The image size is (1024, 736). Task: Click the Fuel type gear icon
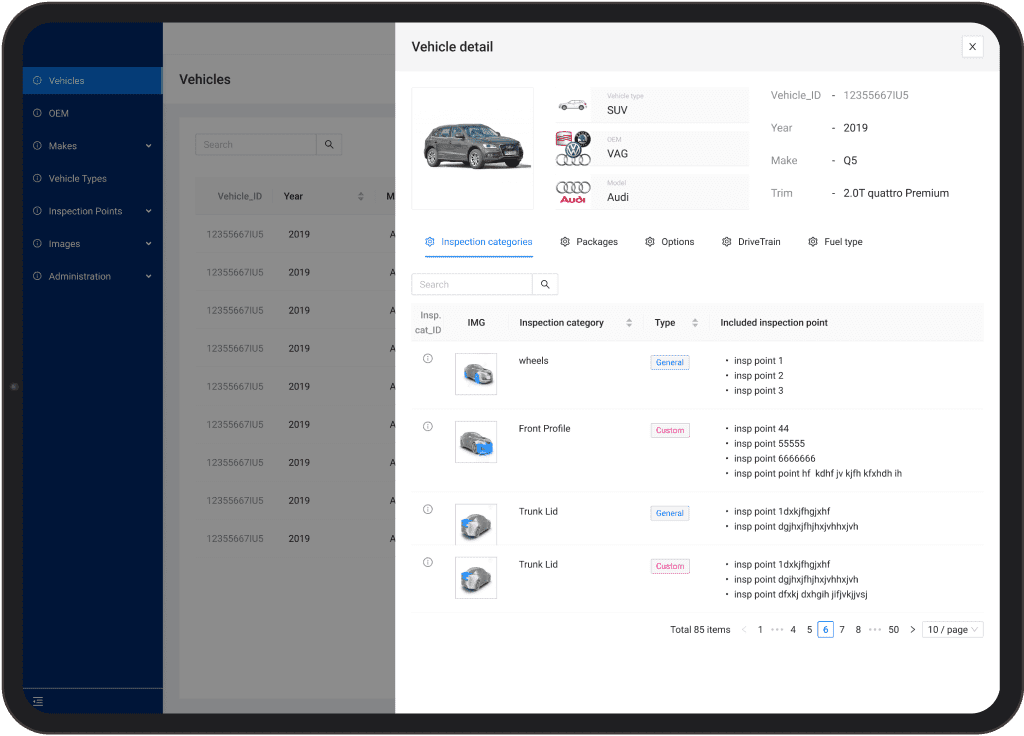(812, 241)
